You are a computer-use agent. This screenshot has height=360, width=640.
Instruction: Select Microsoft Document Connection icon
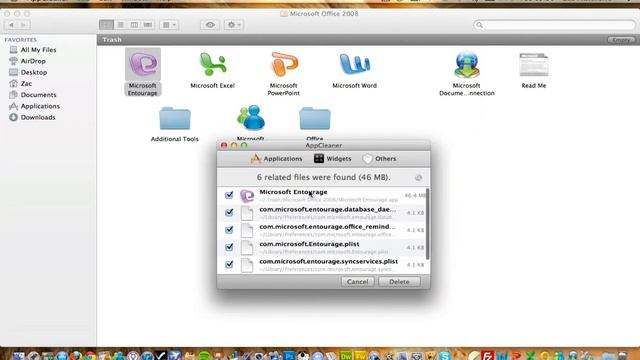click(467, 64)
